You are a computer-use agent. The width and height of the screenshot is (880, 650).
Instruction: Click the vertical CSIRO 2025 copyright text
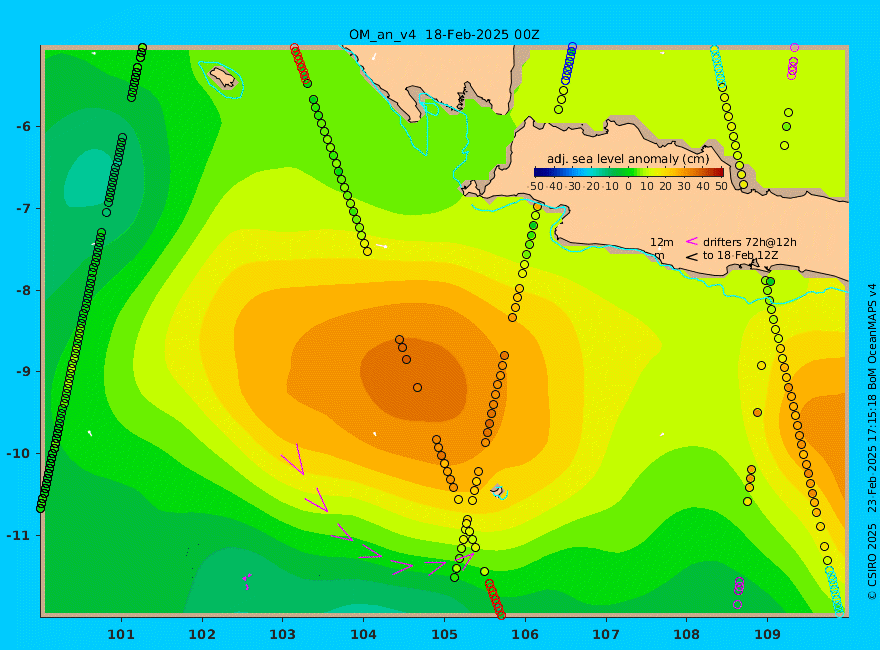pos(872,442)
